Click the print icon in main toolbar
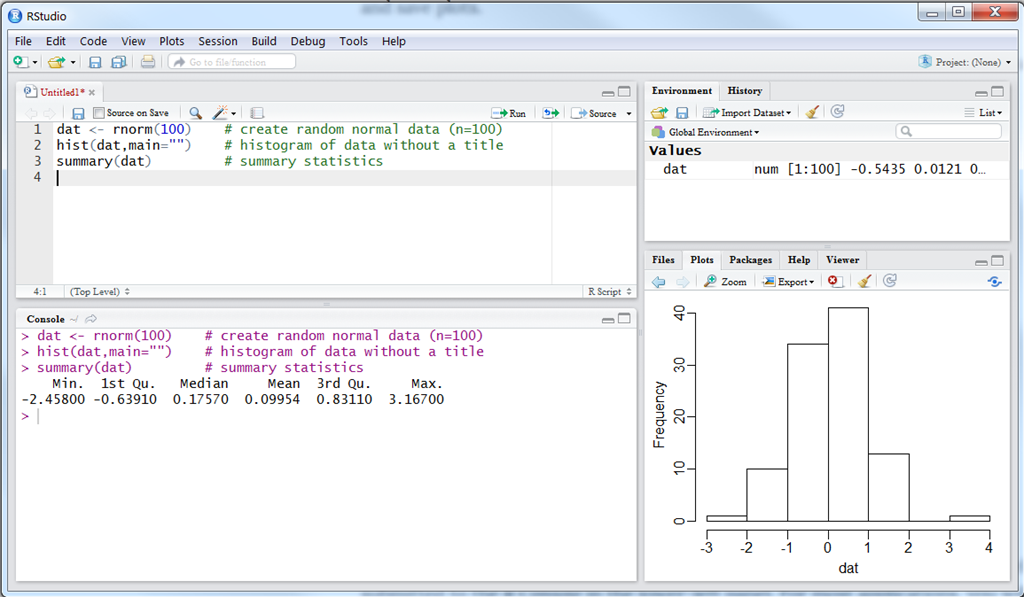The height and width of the screenshot is (597, 1024). [147, 62]
